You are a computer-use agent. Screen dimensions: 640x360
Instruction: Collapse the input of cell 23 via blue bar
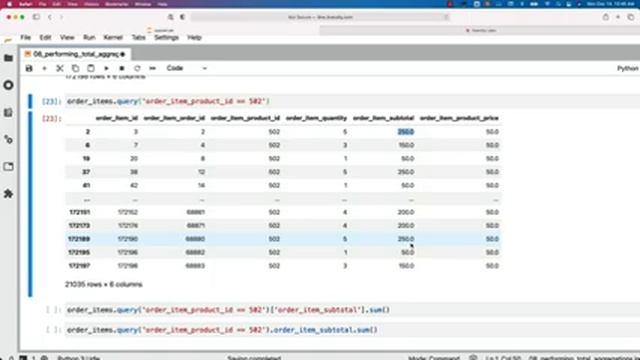click(x=30, y=101)
